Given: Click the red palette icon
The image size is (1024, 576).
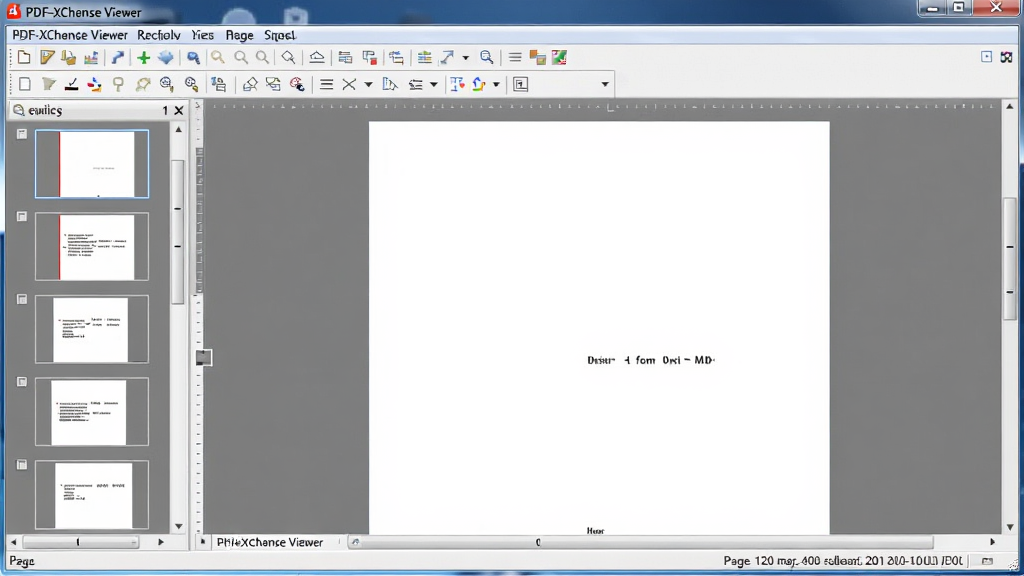Looking at the screenshot, I should click(x=297, y=84).
